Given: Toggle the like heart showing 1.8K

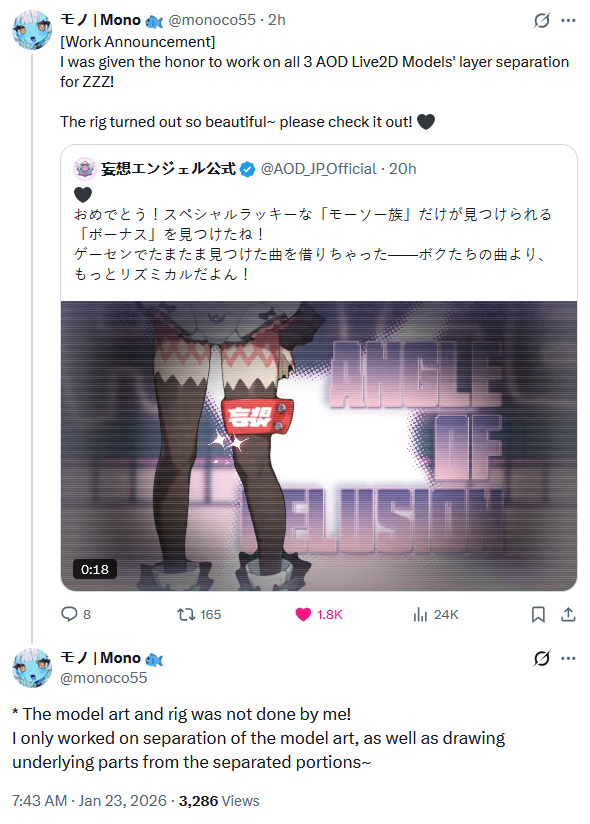Looking at the screenshot, I should click(303, 614).
